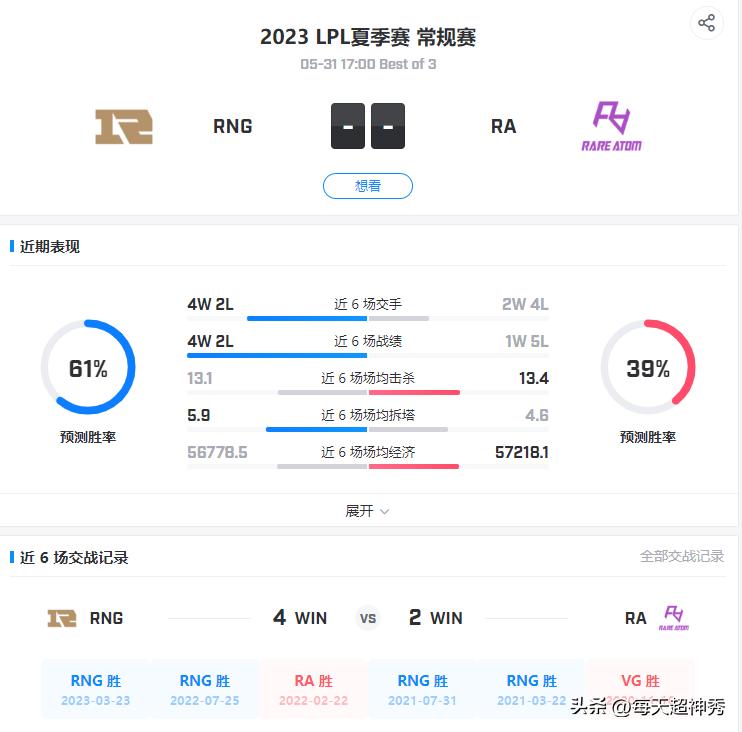
Task: Click the 近期表现 section heading
Action: coord(50,247)
